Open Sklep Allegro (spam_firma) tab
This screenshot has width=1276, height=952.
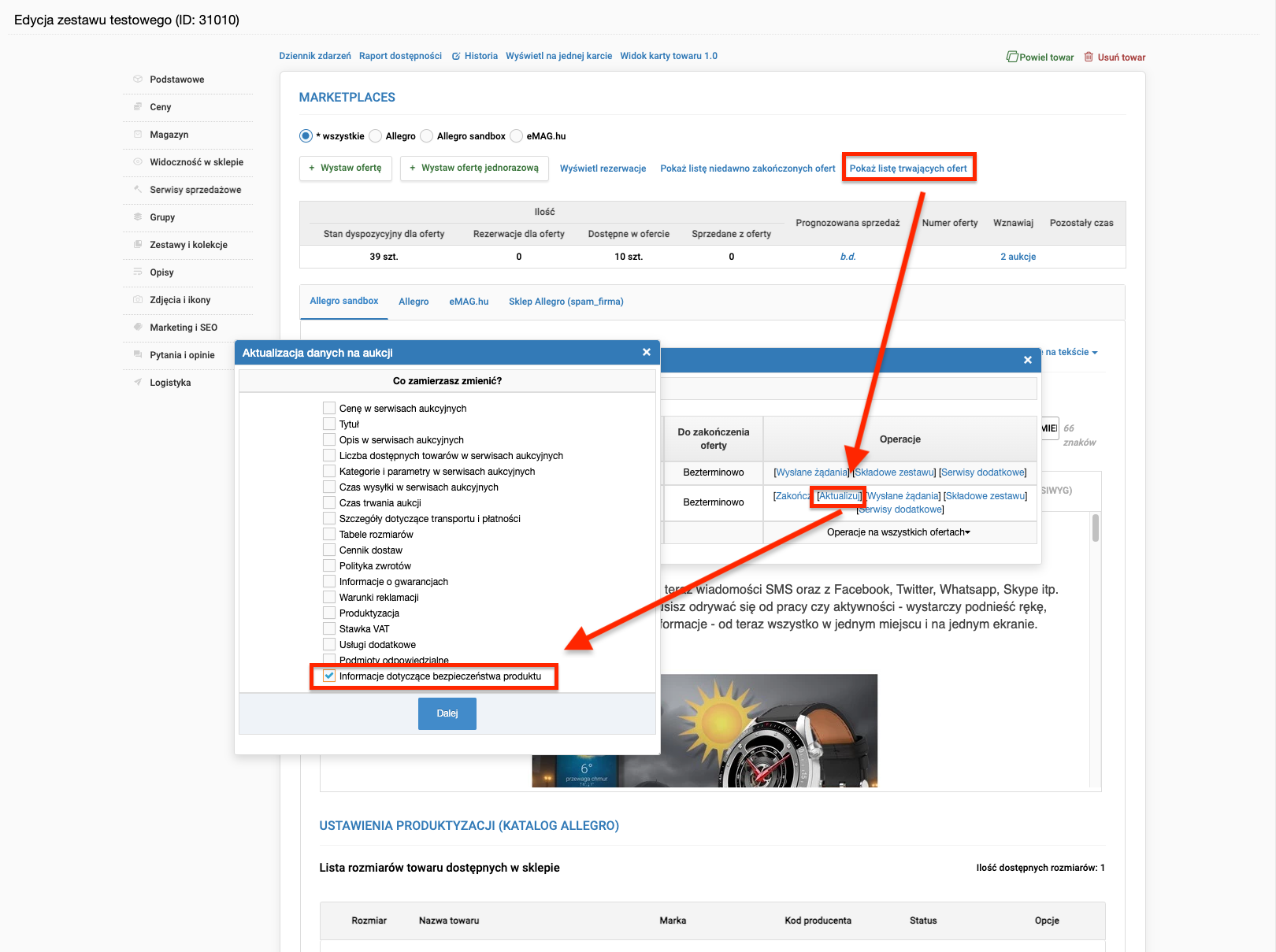[566, 302]
